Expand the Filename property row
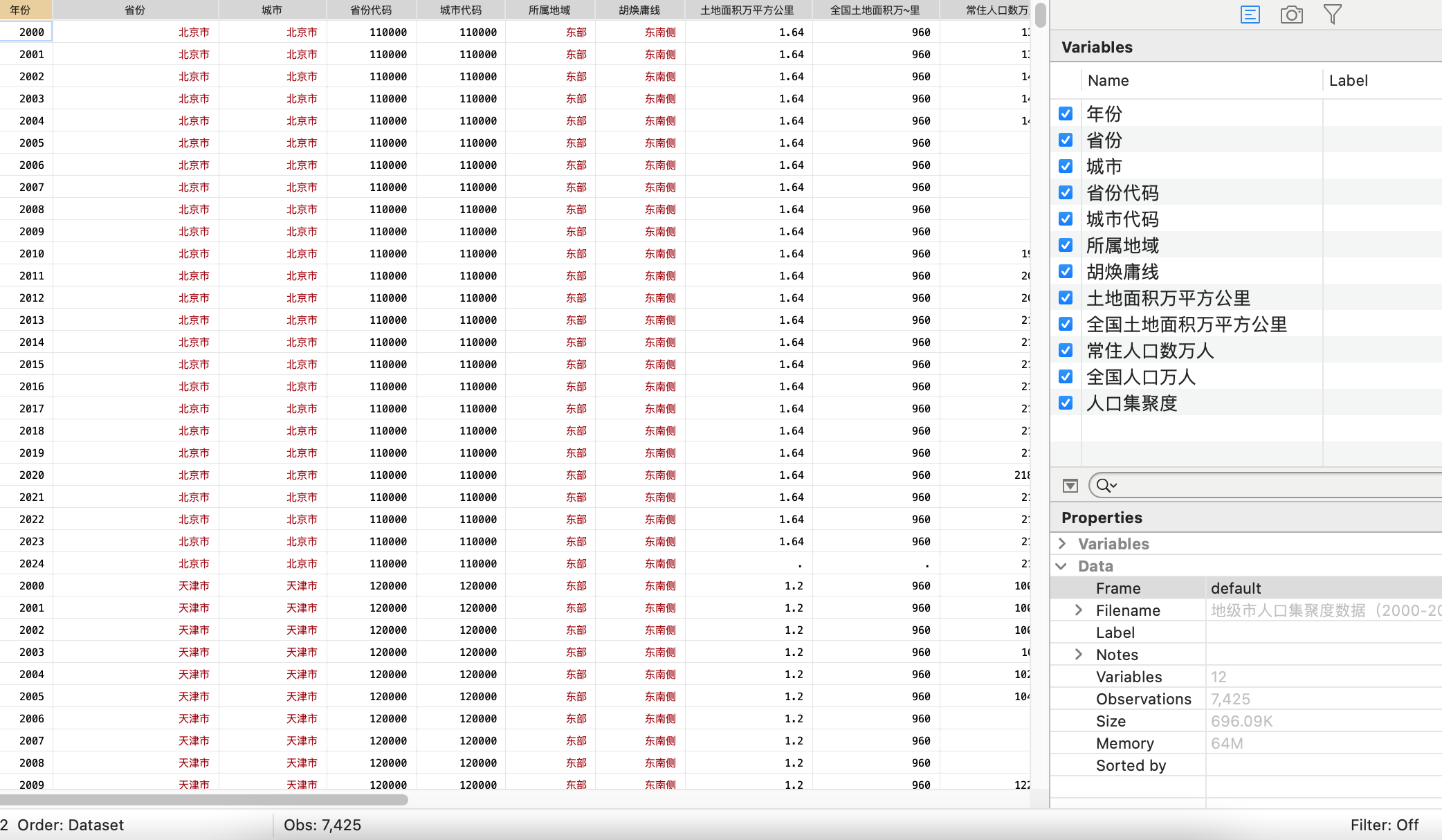Viewport: 1442px width, 840px height. click(1078, 610)
